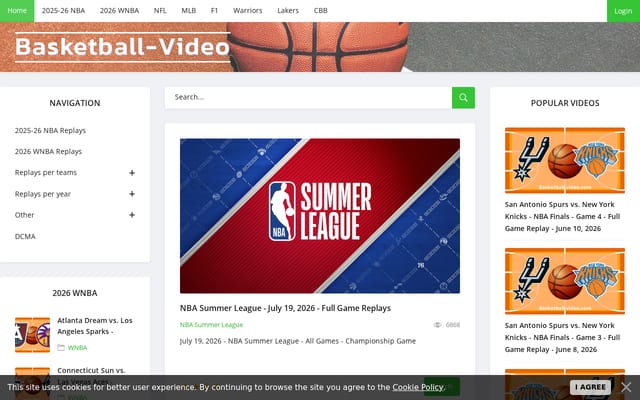Image resolution: width=640 pixels, height=400 pixels.
Task: Open Spurs vs Knicks Game 3 title
Action: coord(562,338)
